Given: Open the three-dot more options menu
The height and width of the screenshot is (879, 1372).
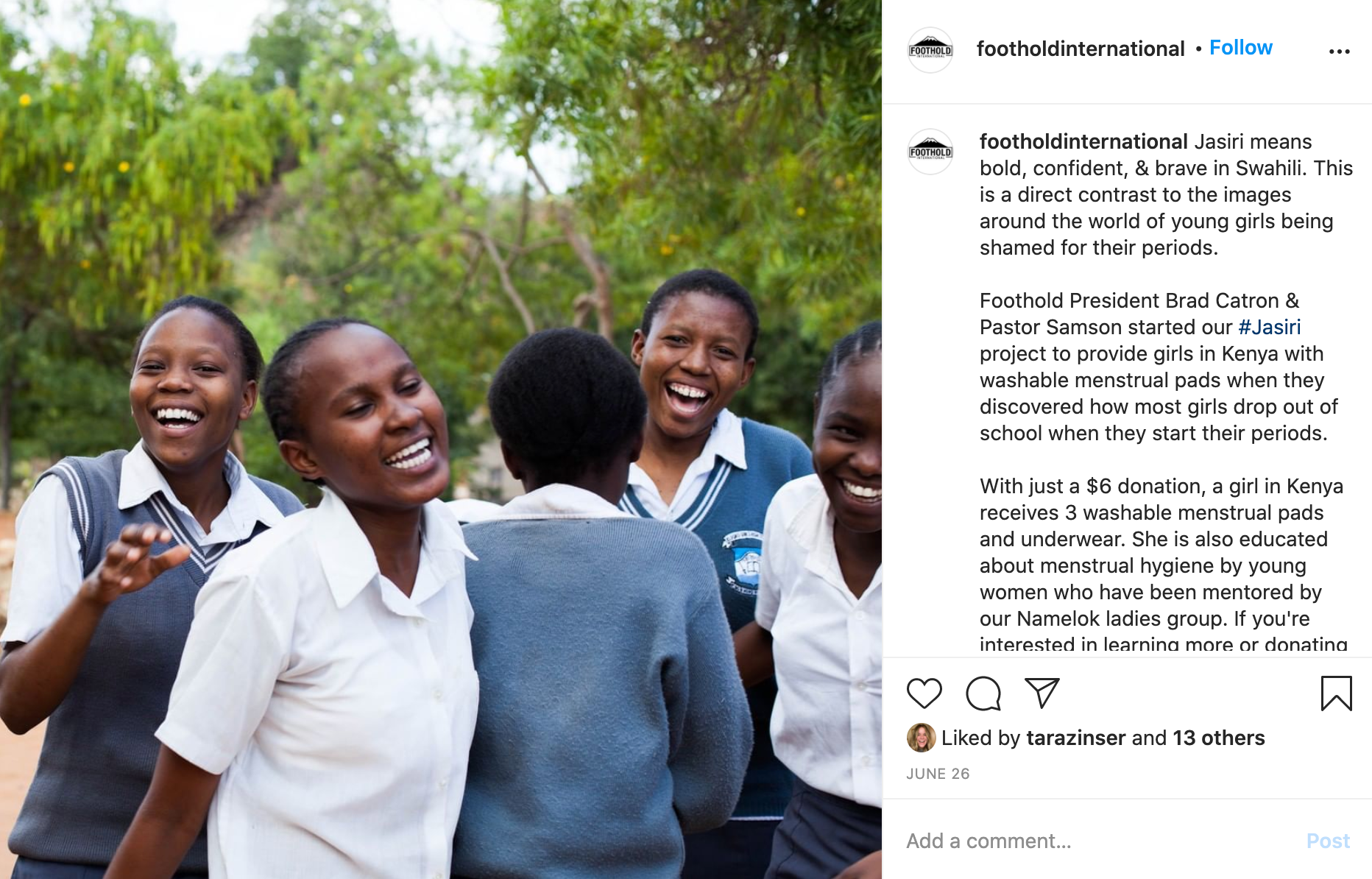Looking at the screenshot, I should [1339, 52].
